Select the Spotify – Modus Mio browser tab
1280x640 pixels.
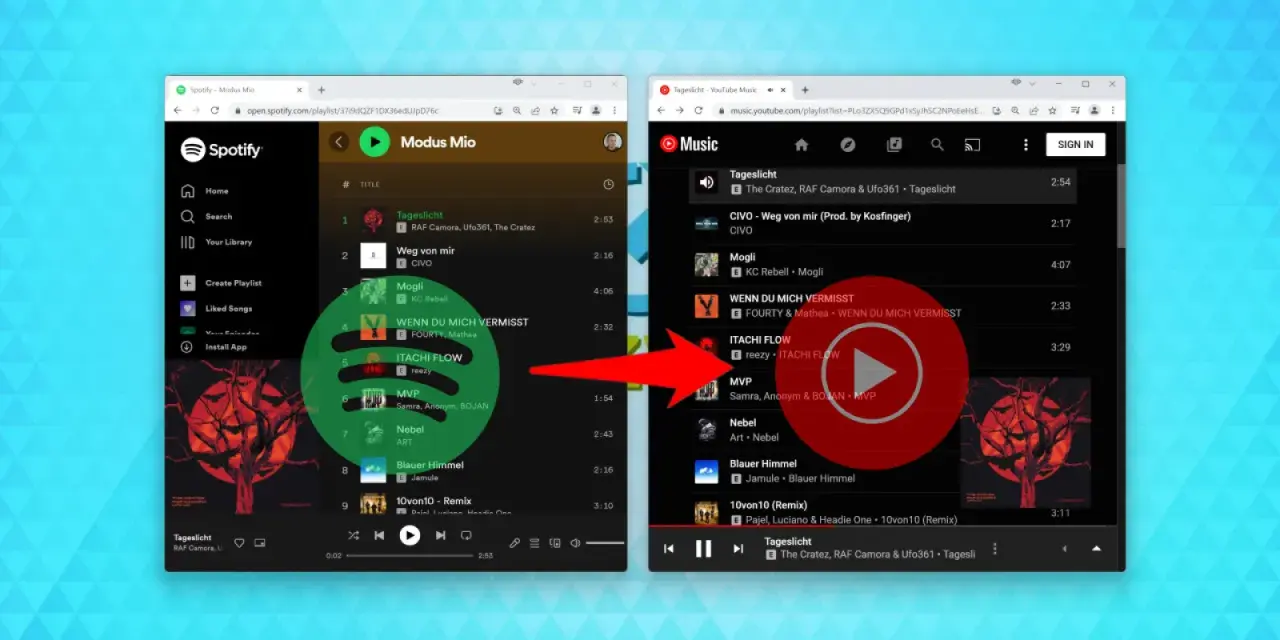[240, 89]
